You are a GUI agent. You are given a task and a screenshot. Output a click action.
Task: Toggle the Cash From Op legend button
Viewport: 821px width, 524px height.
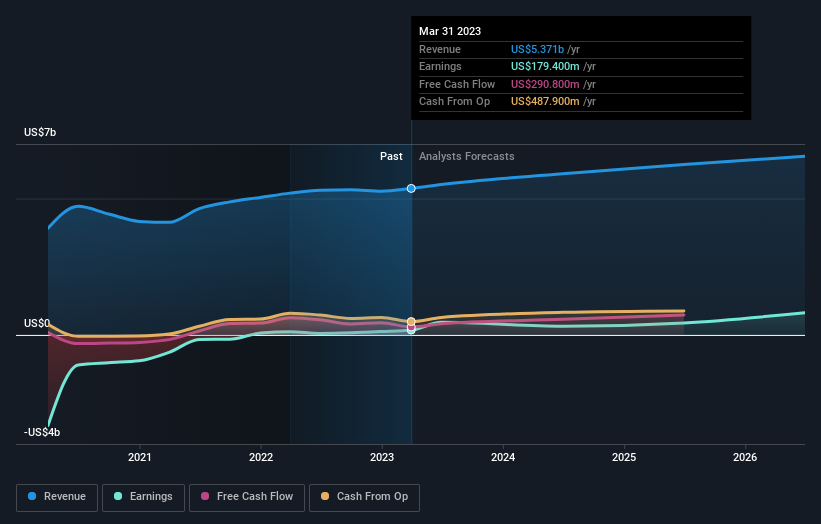364,497
